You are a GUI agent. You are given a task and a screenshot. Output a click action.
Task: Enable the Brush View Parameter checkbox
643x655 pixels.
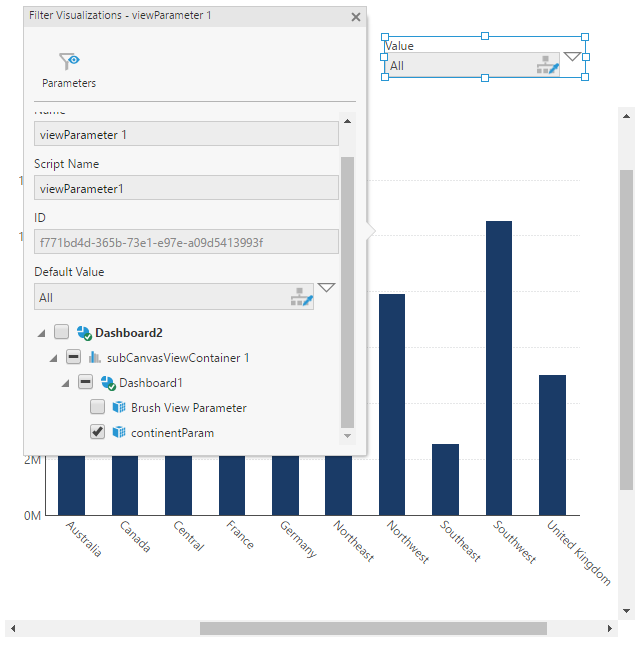coord(97,408)
